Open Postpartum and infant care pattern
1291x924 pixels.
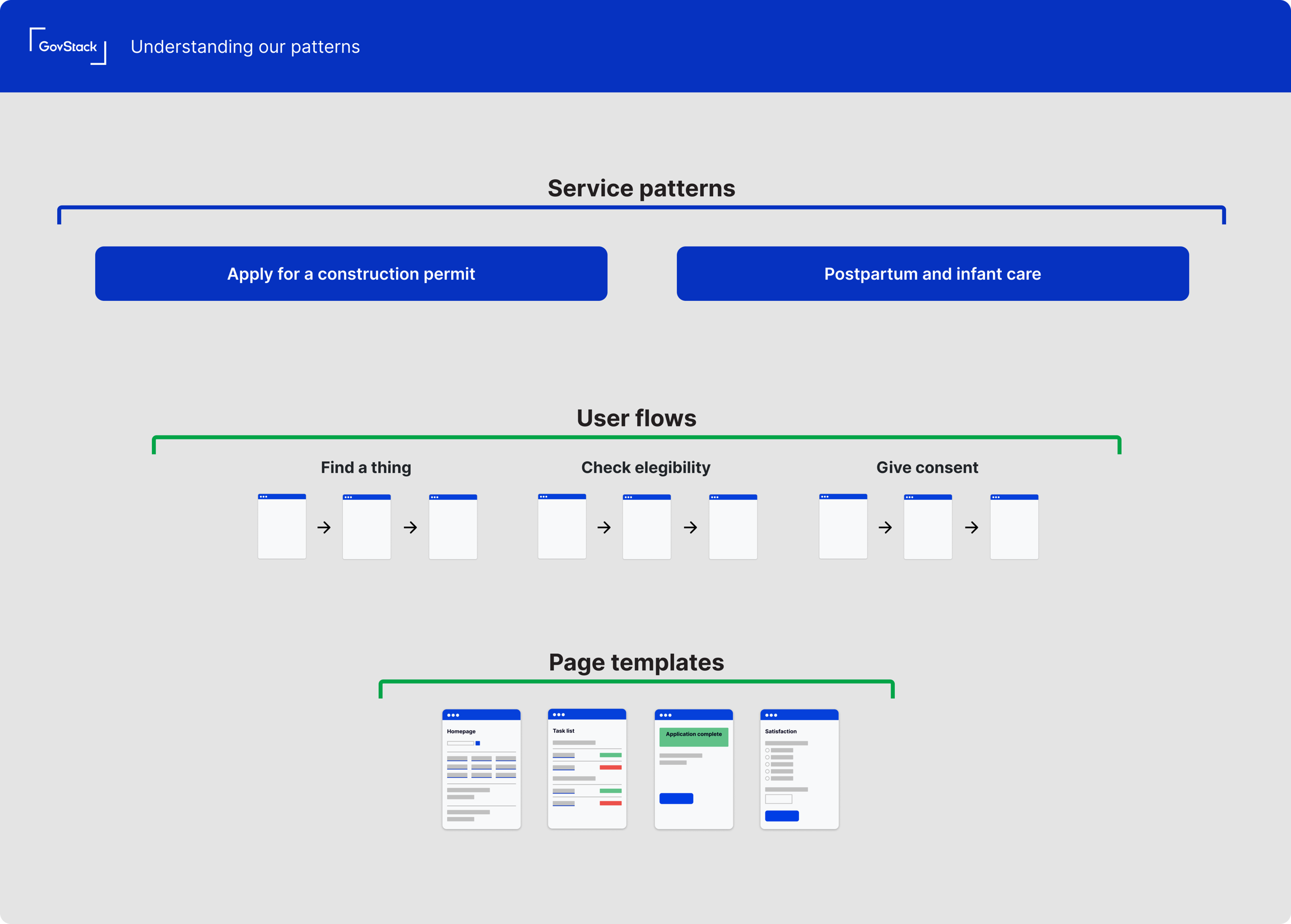(932, 273)
